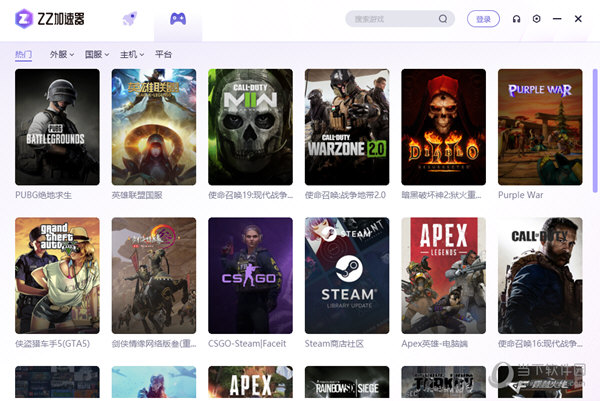Click the search magnifier icon
The image size is (600, 401).
coord(443,19)
